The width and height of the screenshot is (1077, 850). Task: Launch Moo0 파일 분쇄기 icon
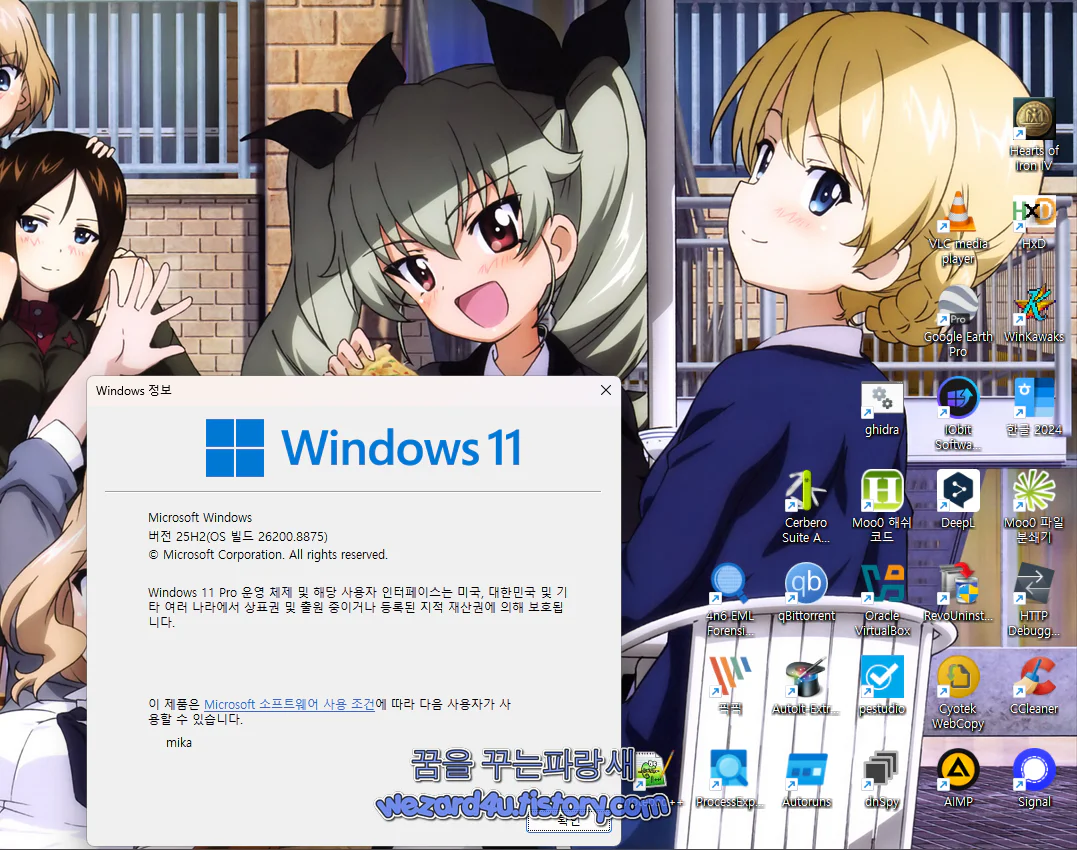coord(1034,507)
